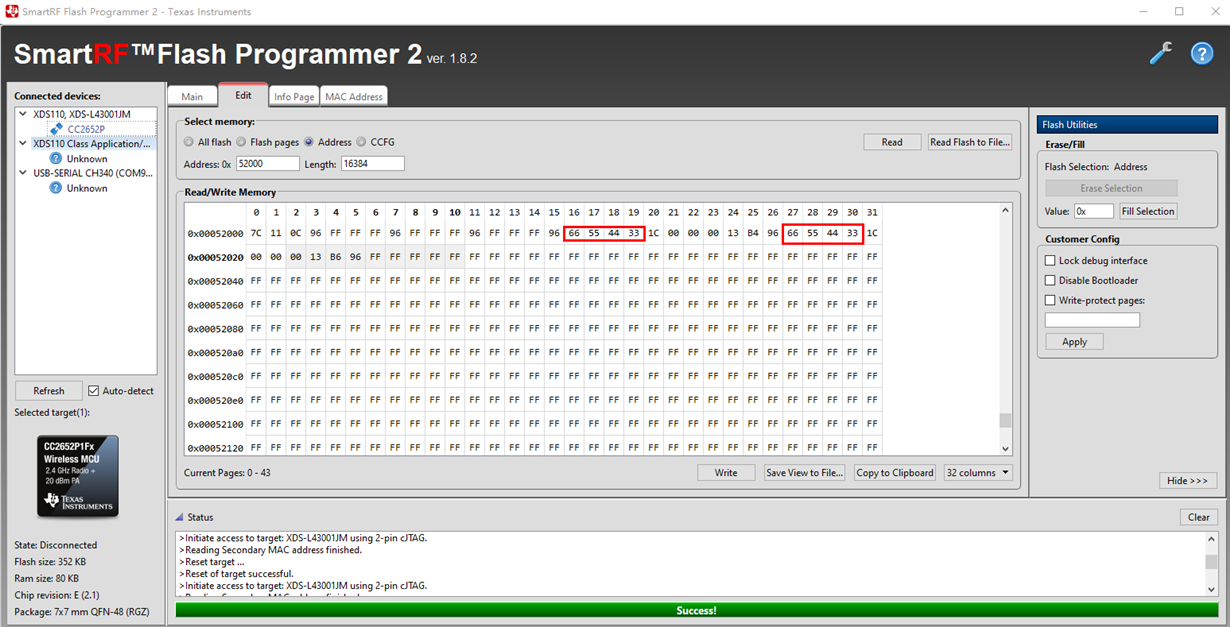Clear the status log with Clear button
Viewport: 1230px width, 627px height.
(1198, 517)
